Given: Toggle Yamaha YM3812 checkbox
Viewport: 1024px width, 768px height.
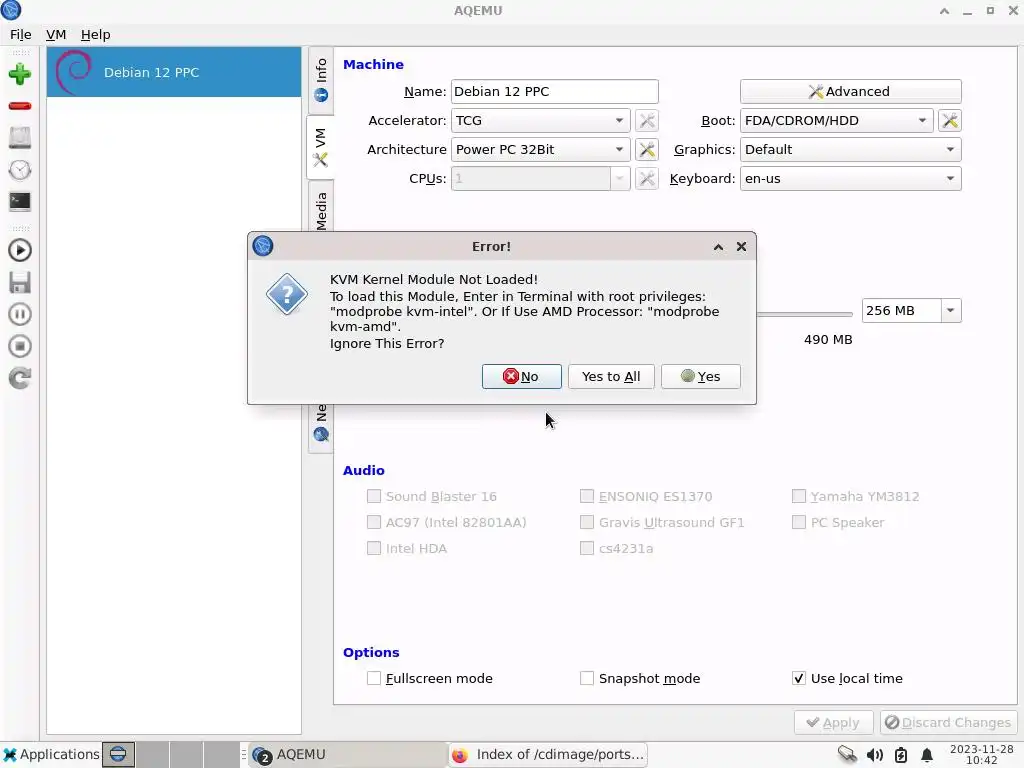Looking at the screenshot, I should (x=799, y=496).
